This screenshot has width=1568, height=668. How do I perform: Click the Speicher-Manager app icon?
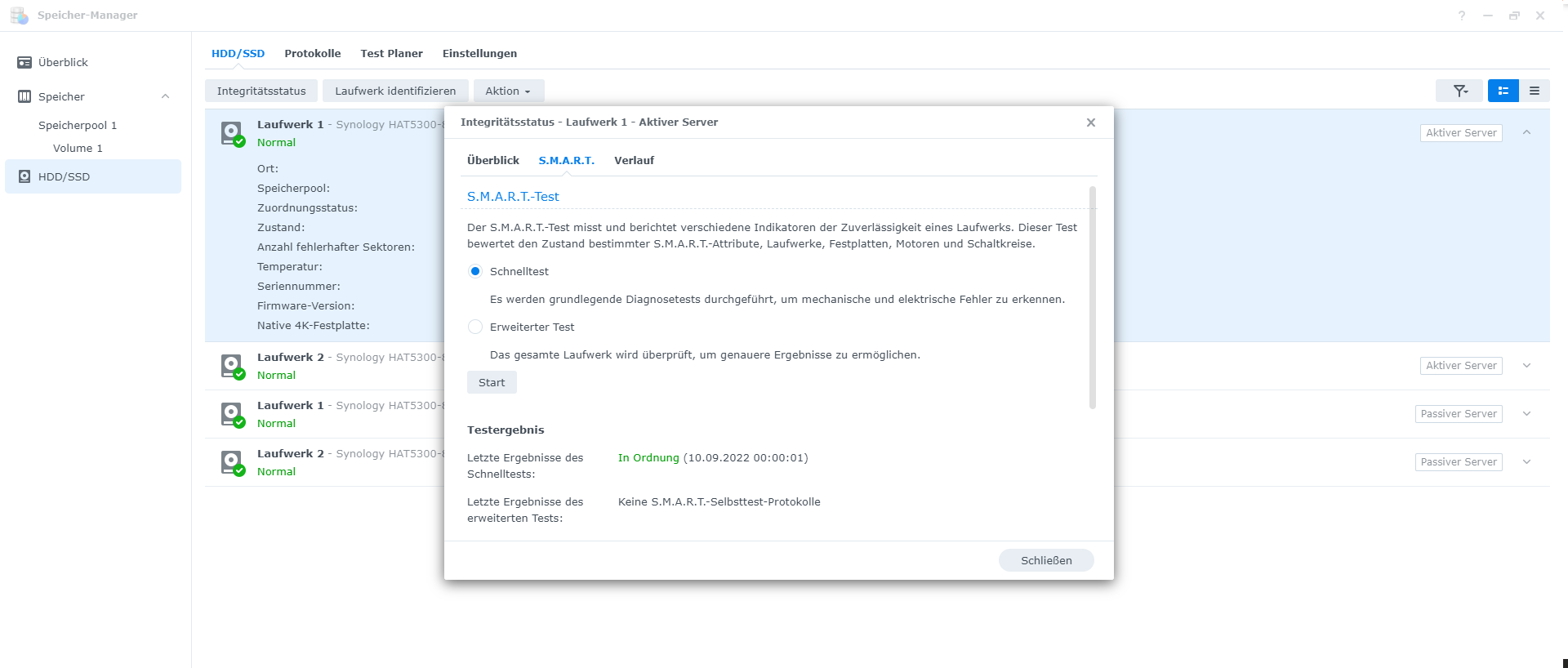[x=19, y=15]
